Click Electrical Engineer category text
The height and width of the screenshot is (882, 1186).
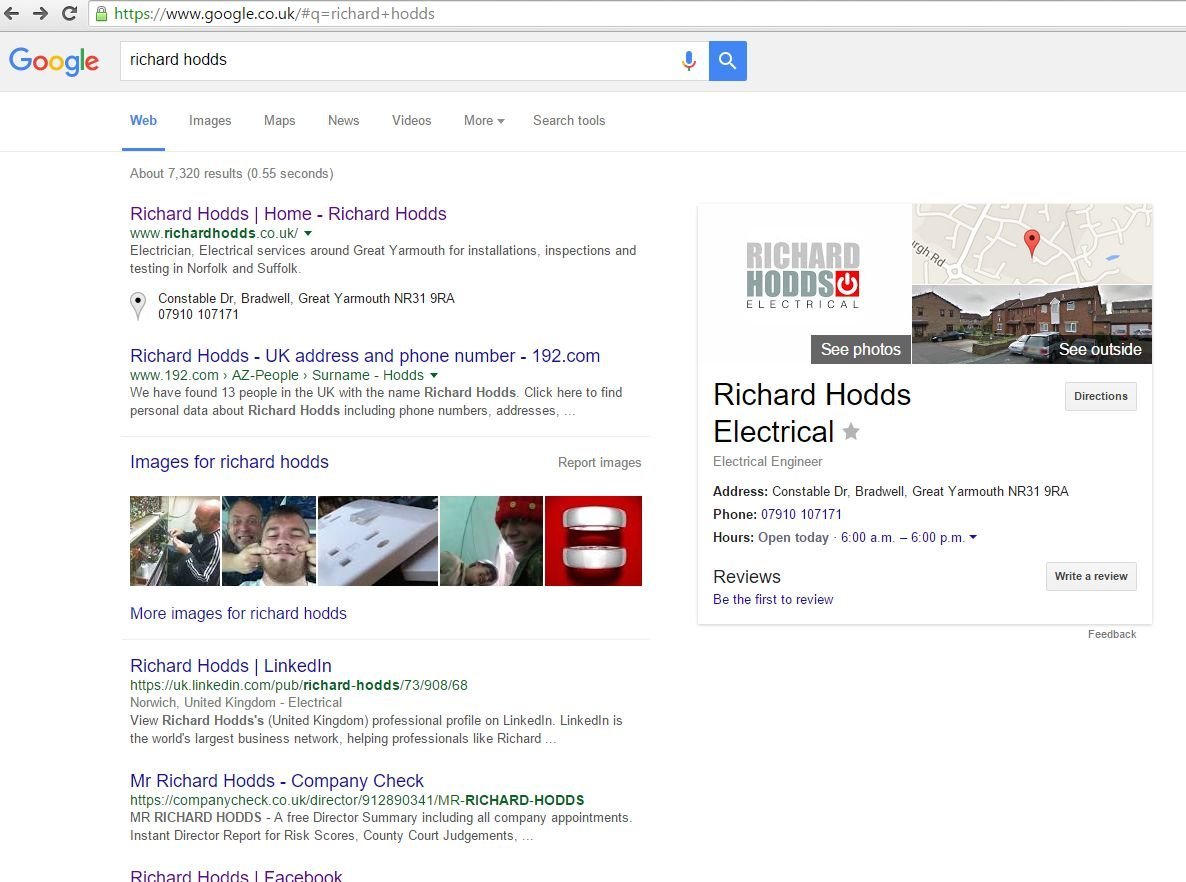[x=767, y=461]
